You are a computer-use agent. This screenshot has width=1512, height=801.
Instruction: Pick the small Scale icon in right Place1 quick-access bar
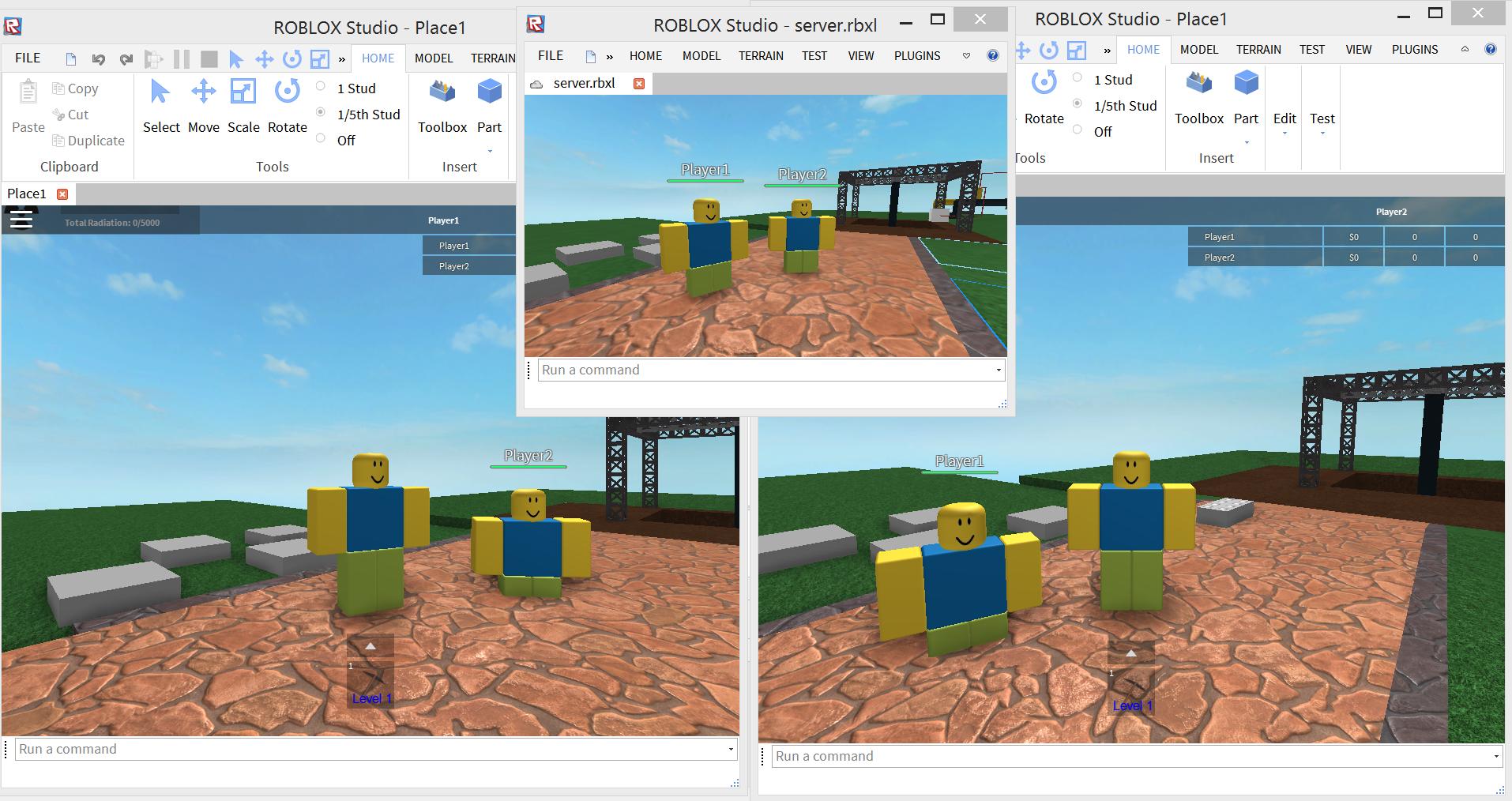coord(1077,51)
